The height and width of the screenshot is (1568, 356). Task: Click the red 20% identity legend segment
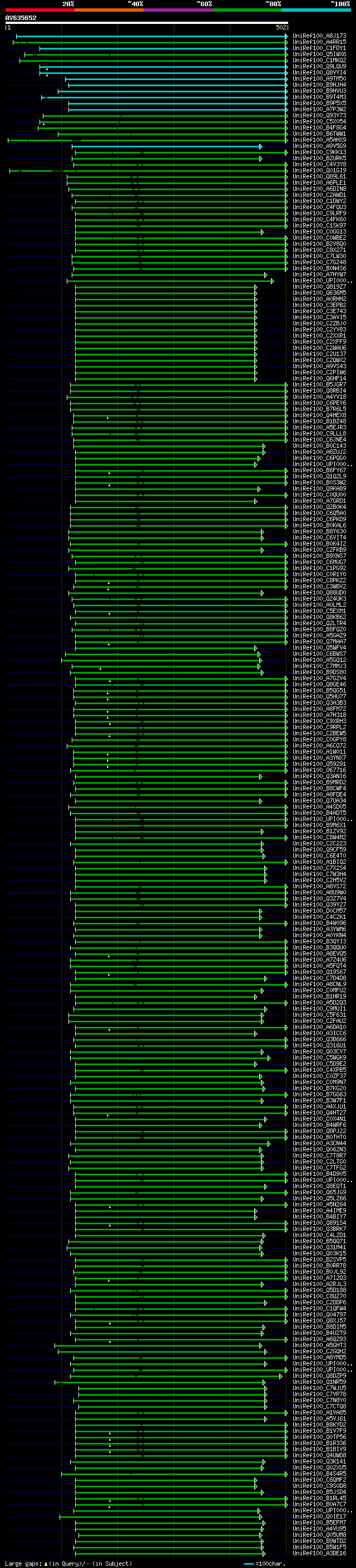39,10
